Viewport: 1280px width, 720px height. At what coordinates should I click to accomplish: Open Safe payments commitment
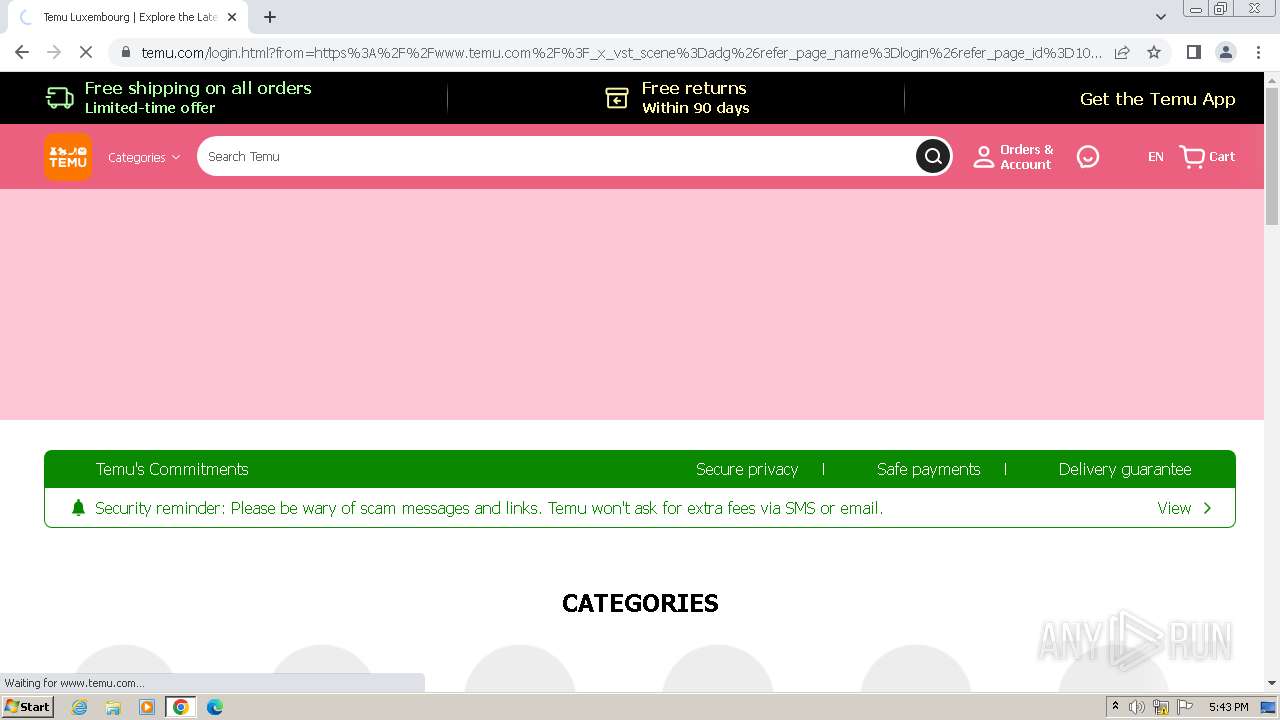928,469
